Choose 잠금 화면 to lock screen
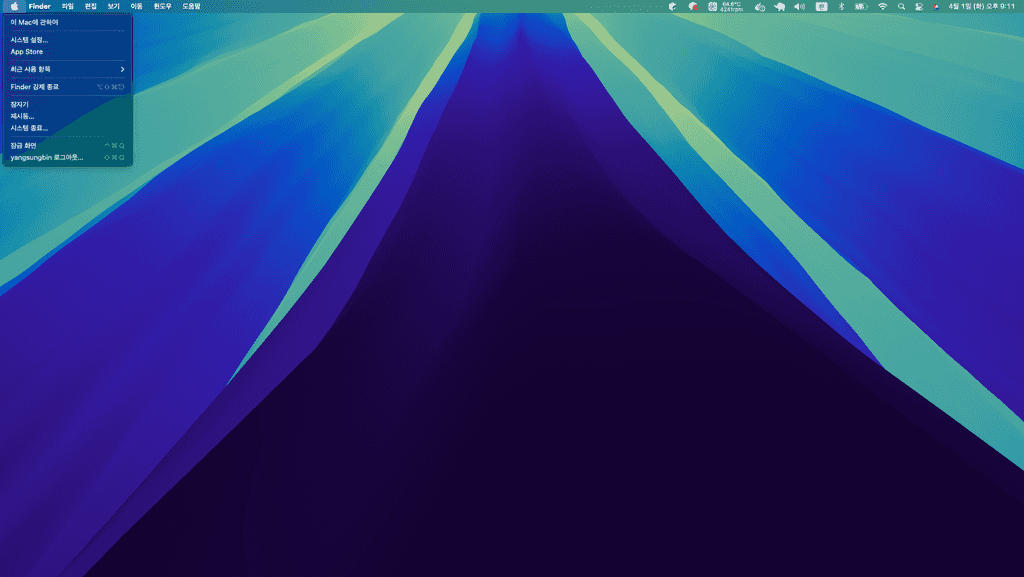 pyautogui.click(x=67, y=146)
